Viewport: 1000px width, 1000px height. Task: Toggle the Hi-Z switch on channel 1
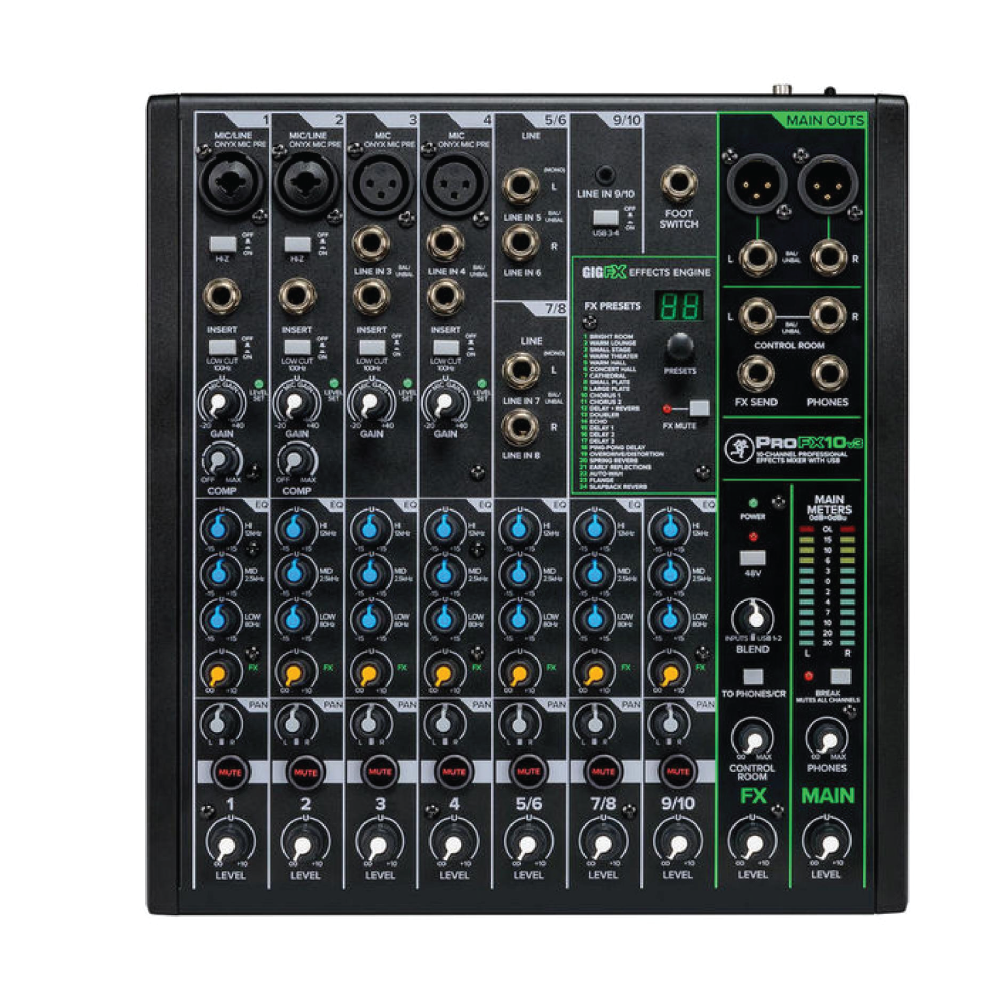tap(223, 244)
